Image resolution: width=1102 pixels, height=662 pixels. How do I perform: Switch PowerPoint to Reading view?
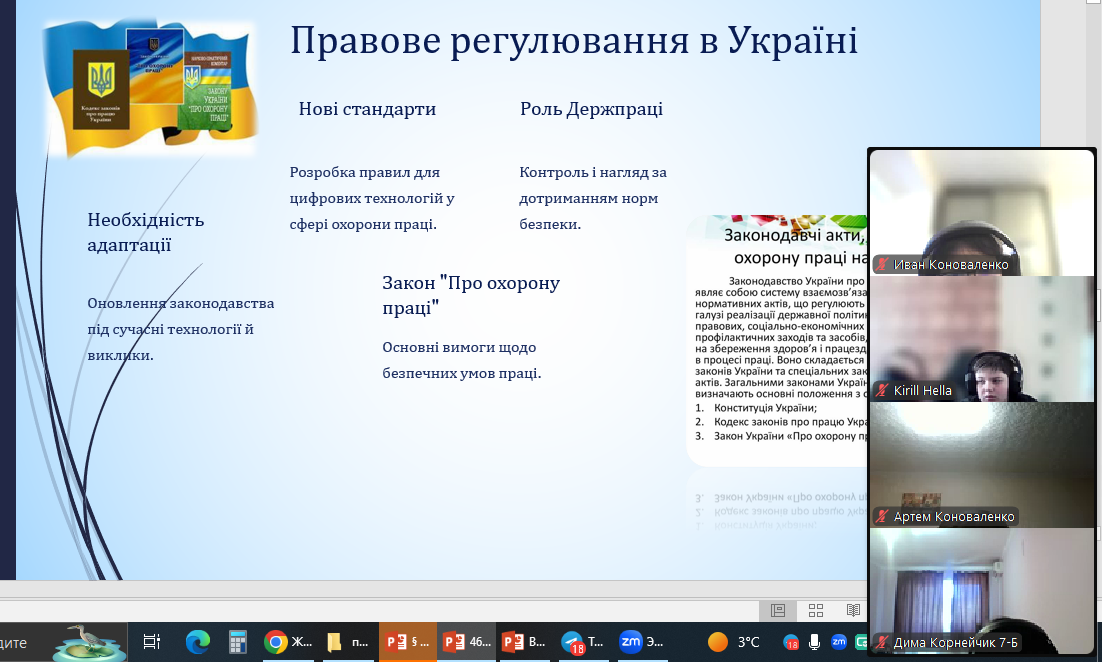point(853,610)
